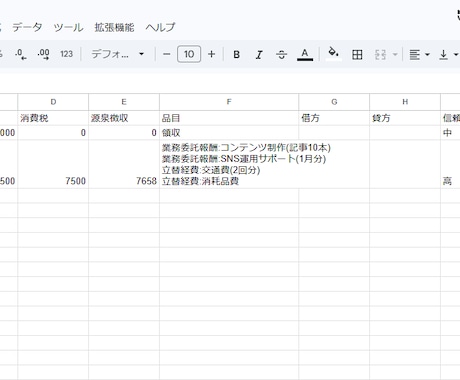Select column D header
Screen dimensions: 460x380
click(x=53, y=102)
